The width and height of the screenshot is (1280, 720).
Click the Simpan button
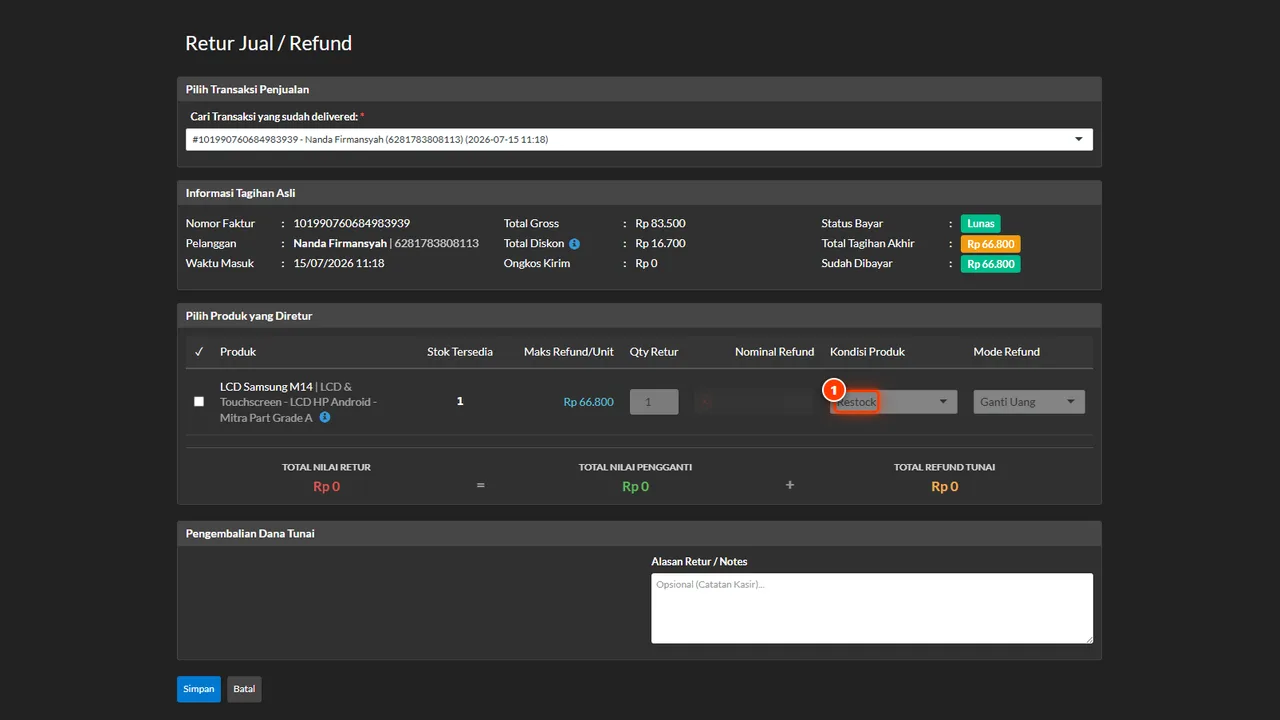pos(199,689)
